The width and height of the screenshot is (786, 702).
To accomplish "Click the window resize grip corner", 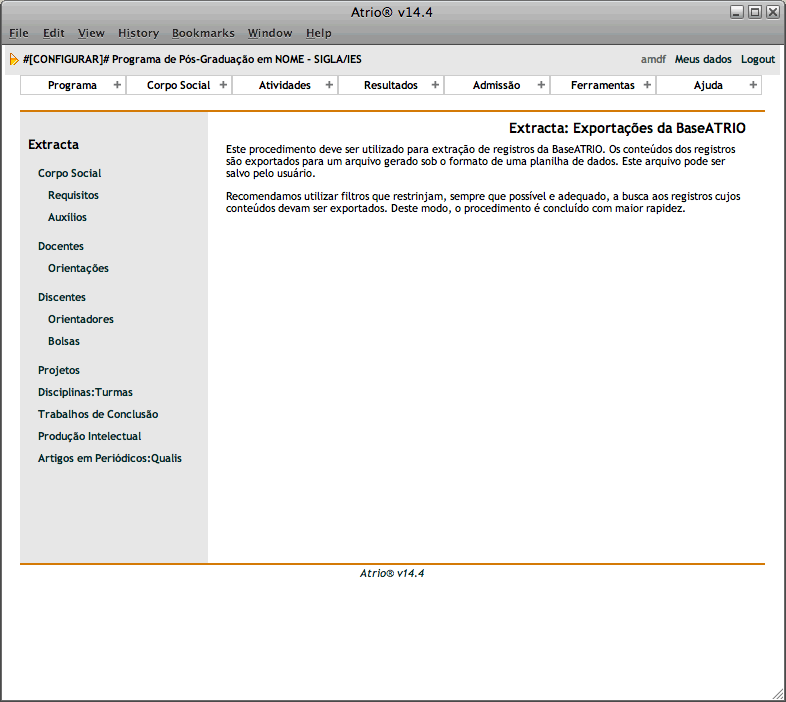I will (778, 693).
